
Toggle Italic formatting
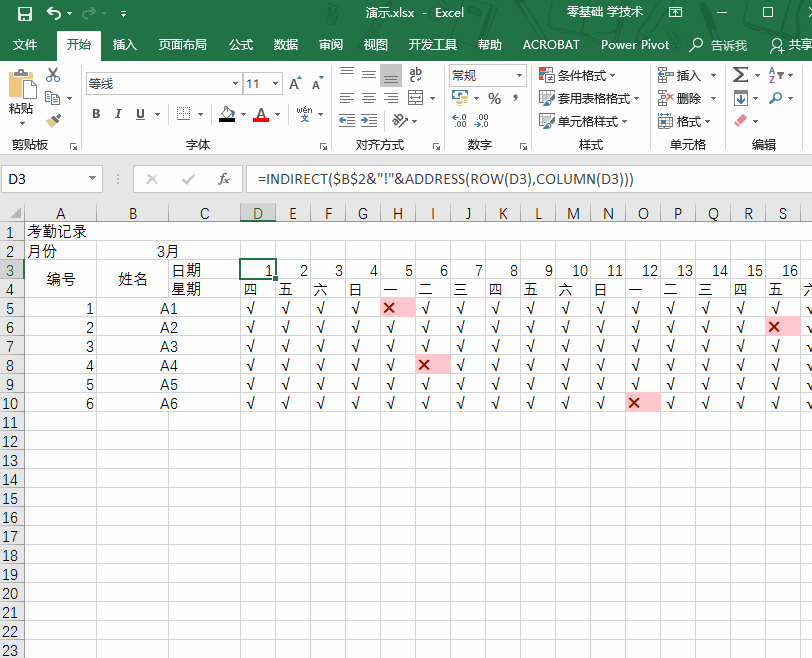coord(118,114)
